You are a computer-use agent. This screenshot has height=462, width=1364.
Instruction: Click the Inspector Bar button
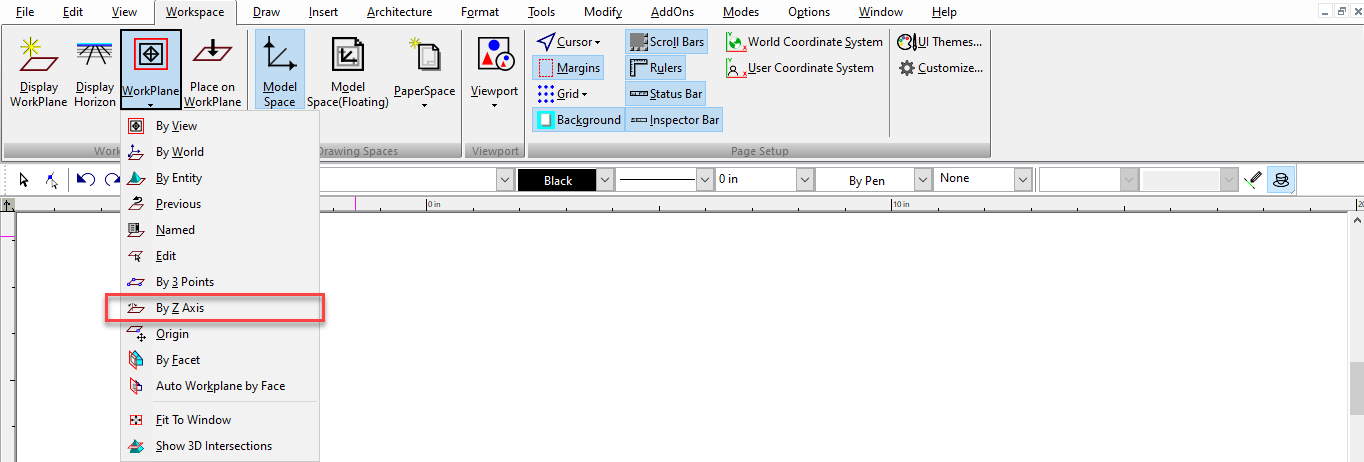[x=674, y=120]
